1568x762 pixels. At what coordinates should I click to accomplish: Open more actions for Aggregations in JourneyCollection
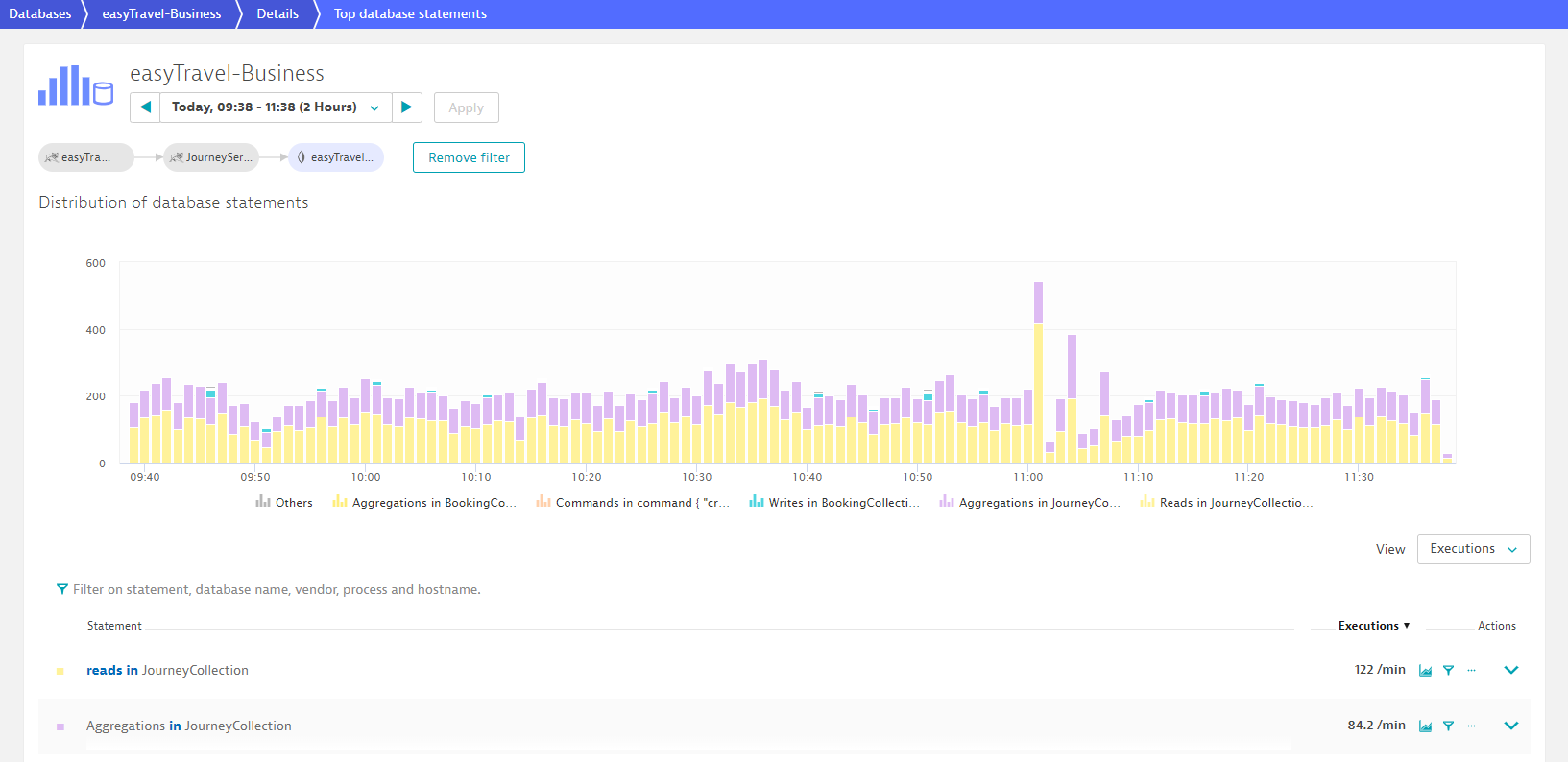click(1471, 726)
